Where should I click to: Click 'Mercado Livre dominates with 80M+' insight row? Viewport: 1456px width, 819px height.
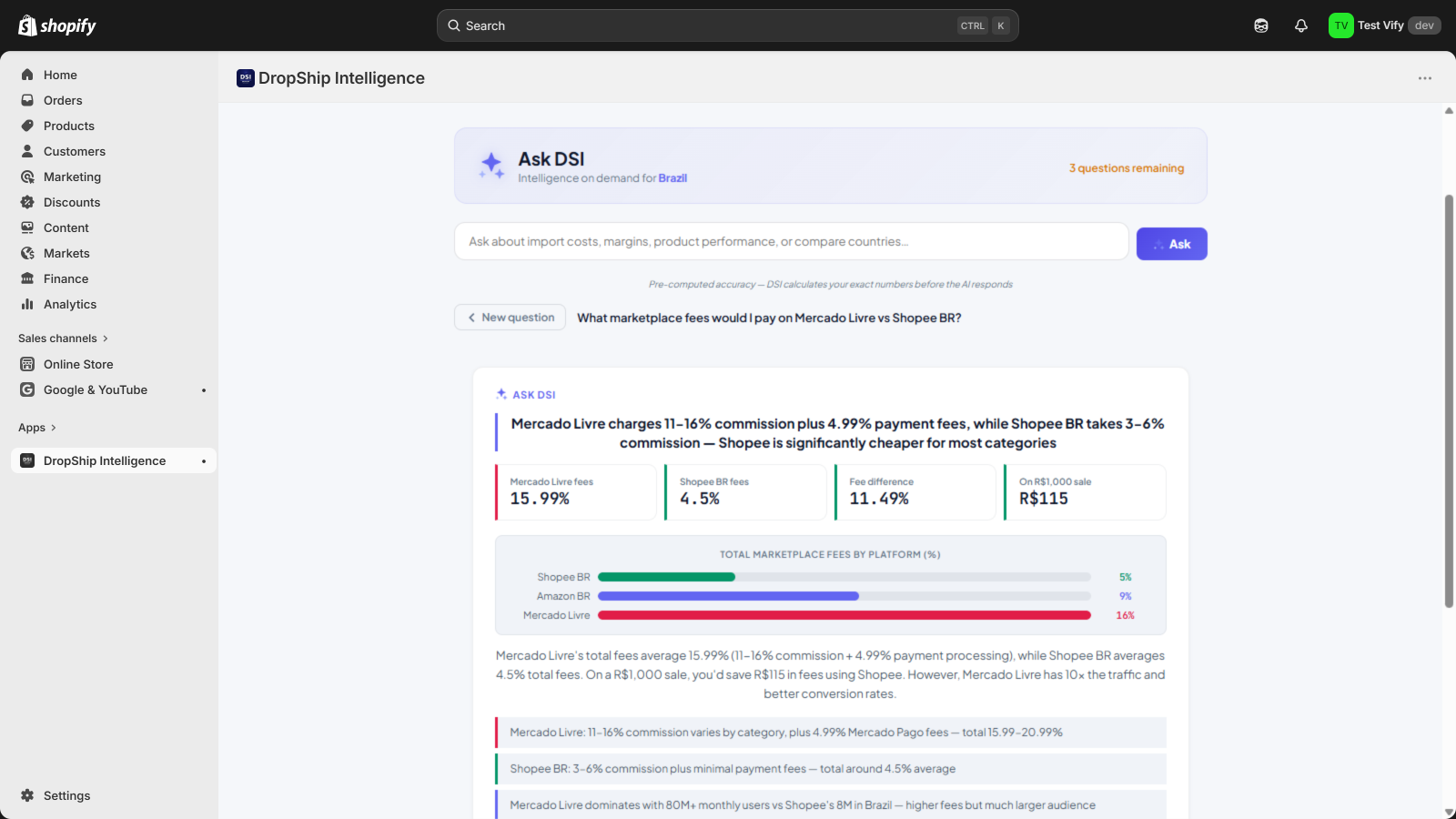(831, 804)
